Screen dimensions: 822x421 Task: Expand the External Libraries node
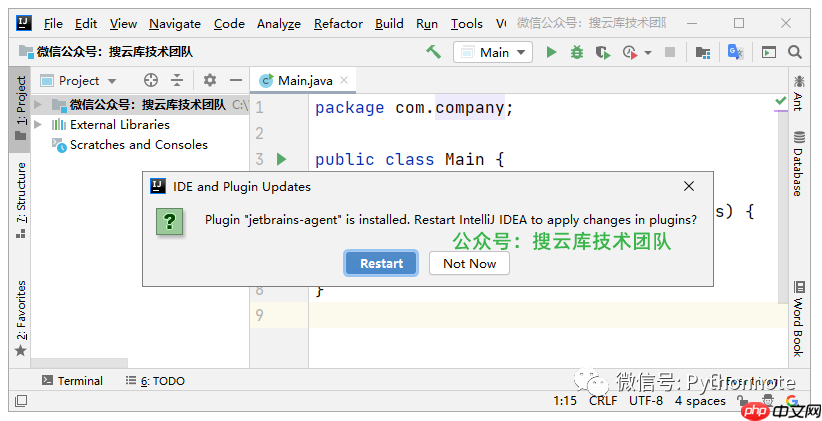[x=38, y=125]
